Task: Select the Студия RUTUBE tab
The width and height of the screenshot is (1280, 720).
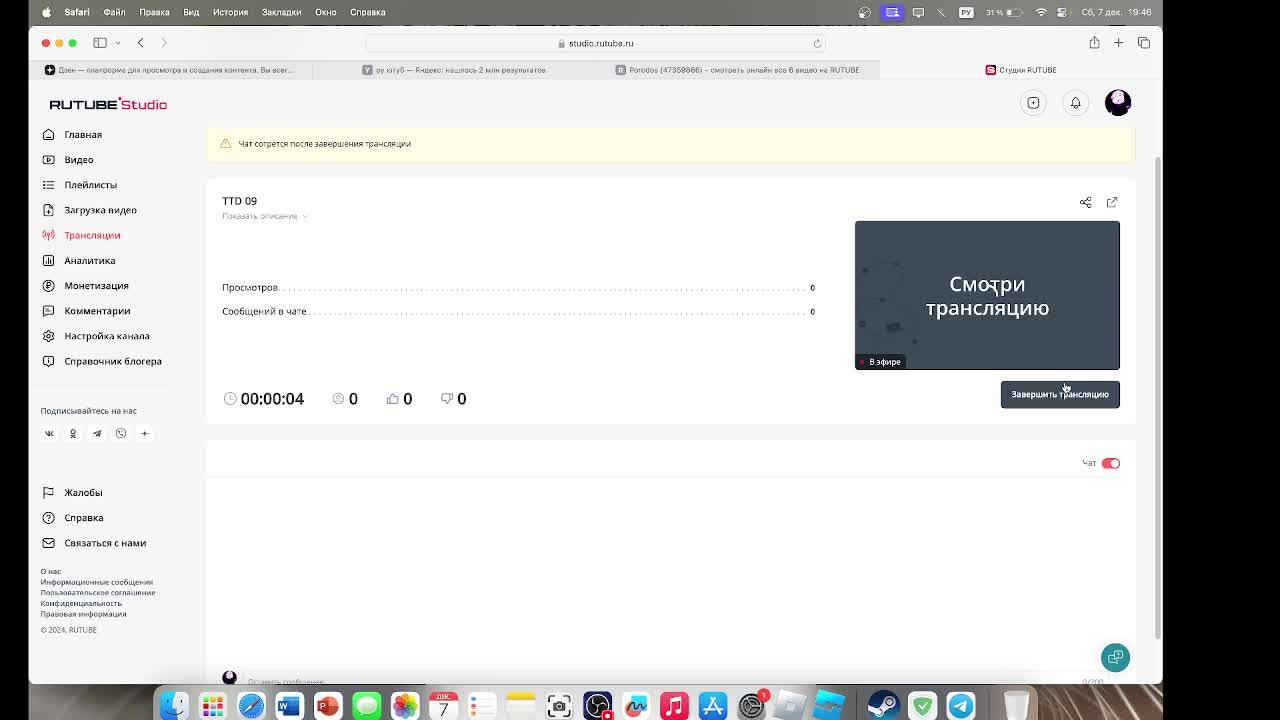Action: tap(1020, 70)
